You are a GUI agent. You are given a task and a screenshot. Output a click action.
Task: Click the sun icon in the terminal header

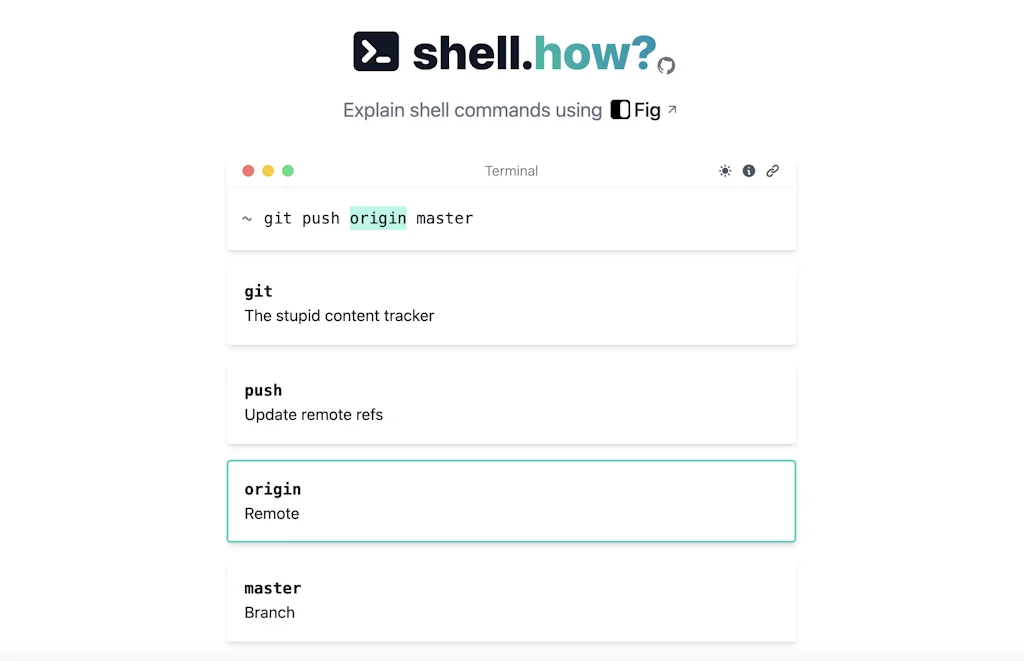(725, 171)
